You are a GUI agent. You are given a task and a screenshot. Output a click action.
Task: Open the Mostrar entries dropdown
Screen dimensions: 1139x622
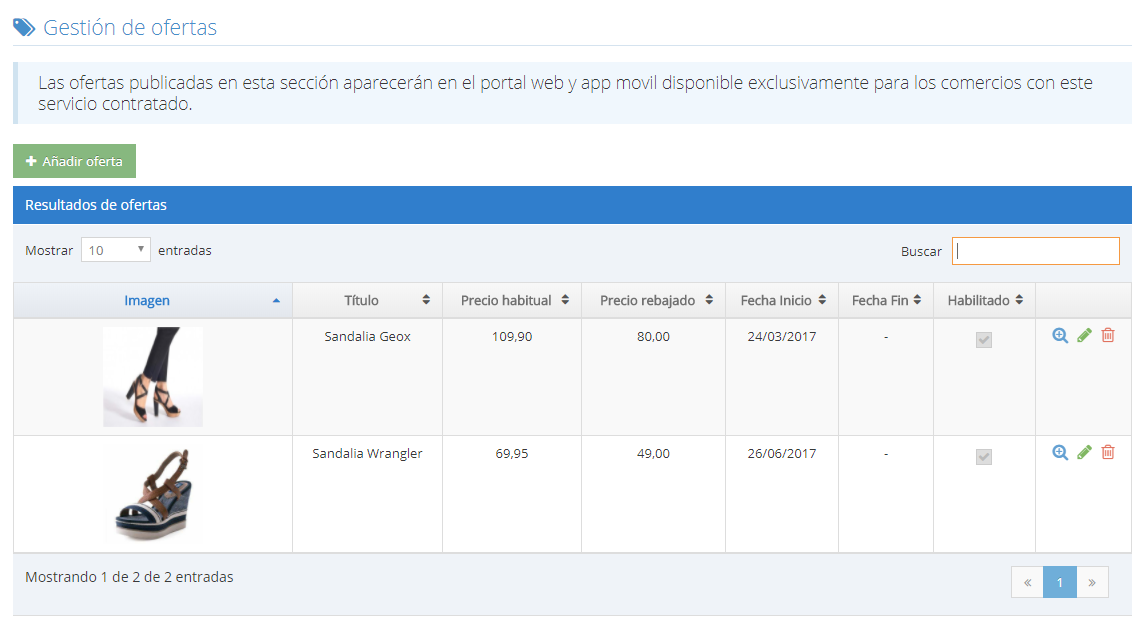[x=115, y=250]
